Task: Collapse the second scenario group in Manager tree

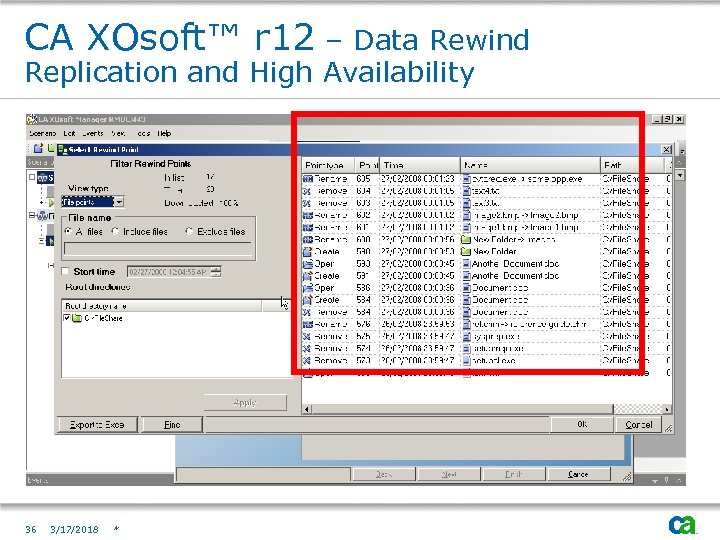Action: coord(33,214)
